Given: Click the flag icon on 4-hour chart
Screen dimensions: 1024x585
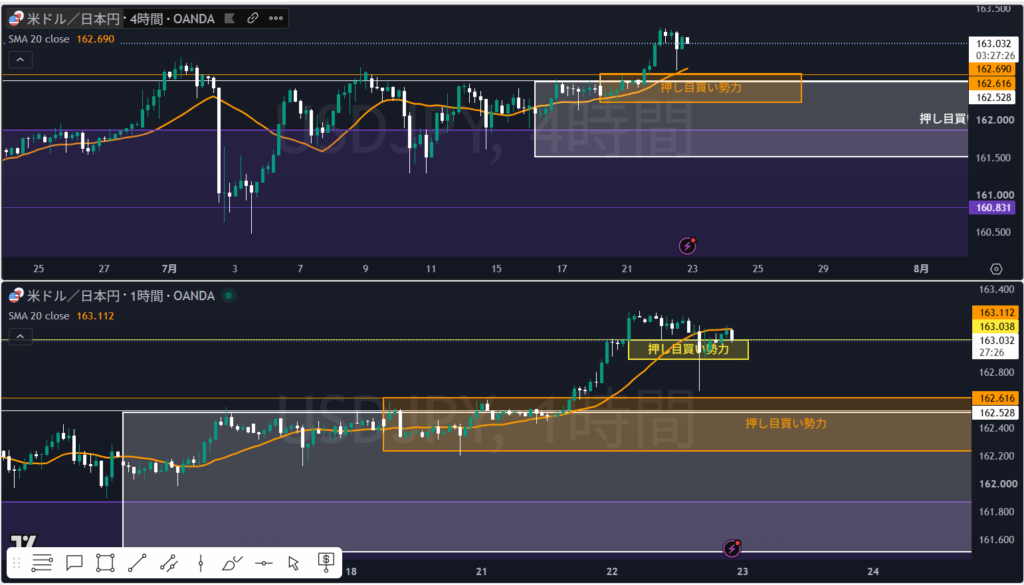Looking at the screenshot, I should coord(230,19).
